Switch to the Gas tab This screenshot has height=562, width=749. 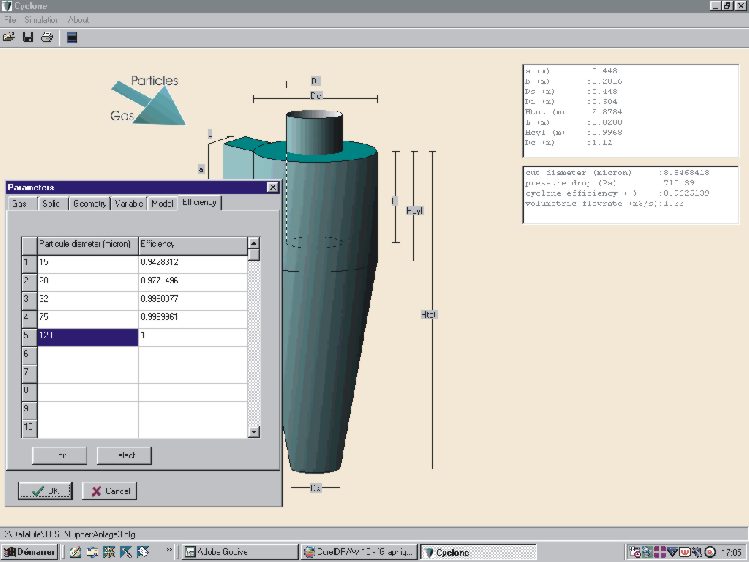click(x=18, y=204)
